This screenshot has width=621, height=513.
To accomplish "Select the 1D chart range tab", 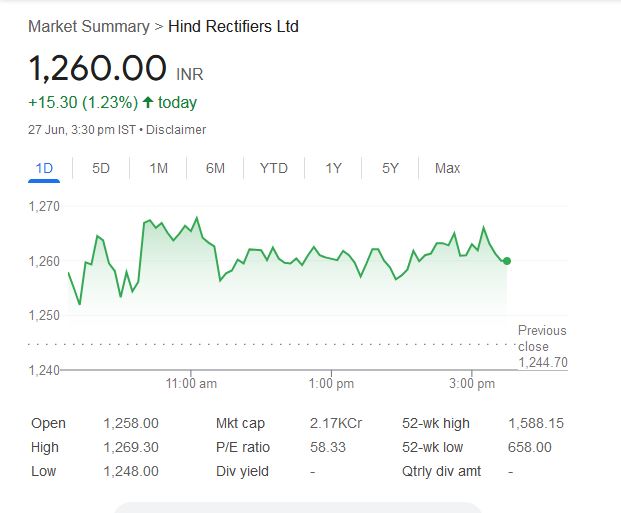I will point(44,168).
